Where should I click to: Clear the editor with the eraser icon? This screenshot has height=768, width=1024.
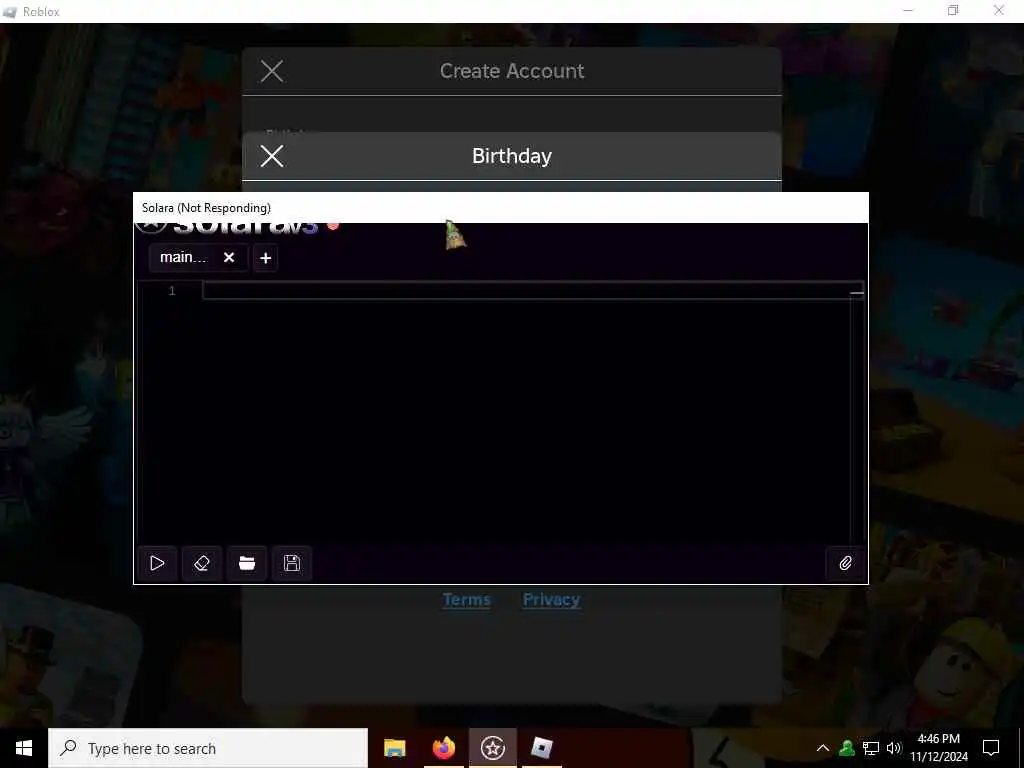[202, 563]
